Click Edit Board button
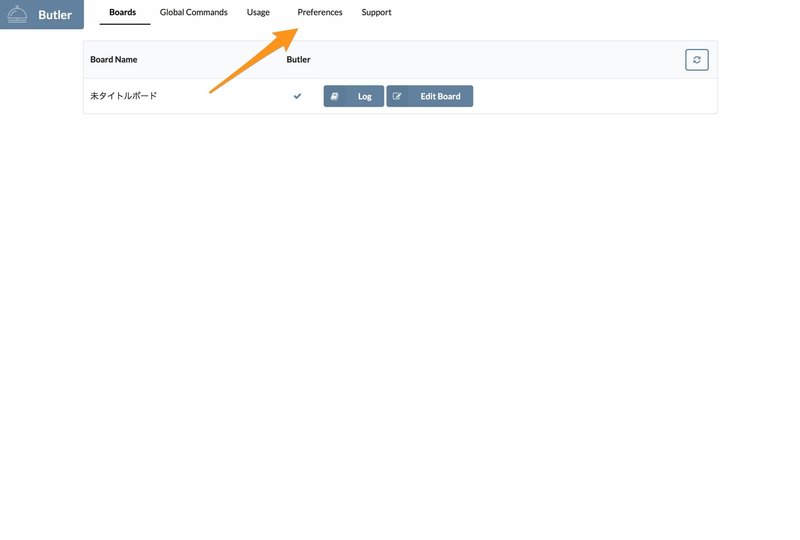The height and width of the screenshot is (540, 800). tap(430, 96)
